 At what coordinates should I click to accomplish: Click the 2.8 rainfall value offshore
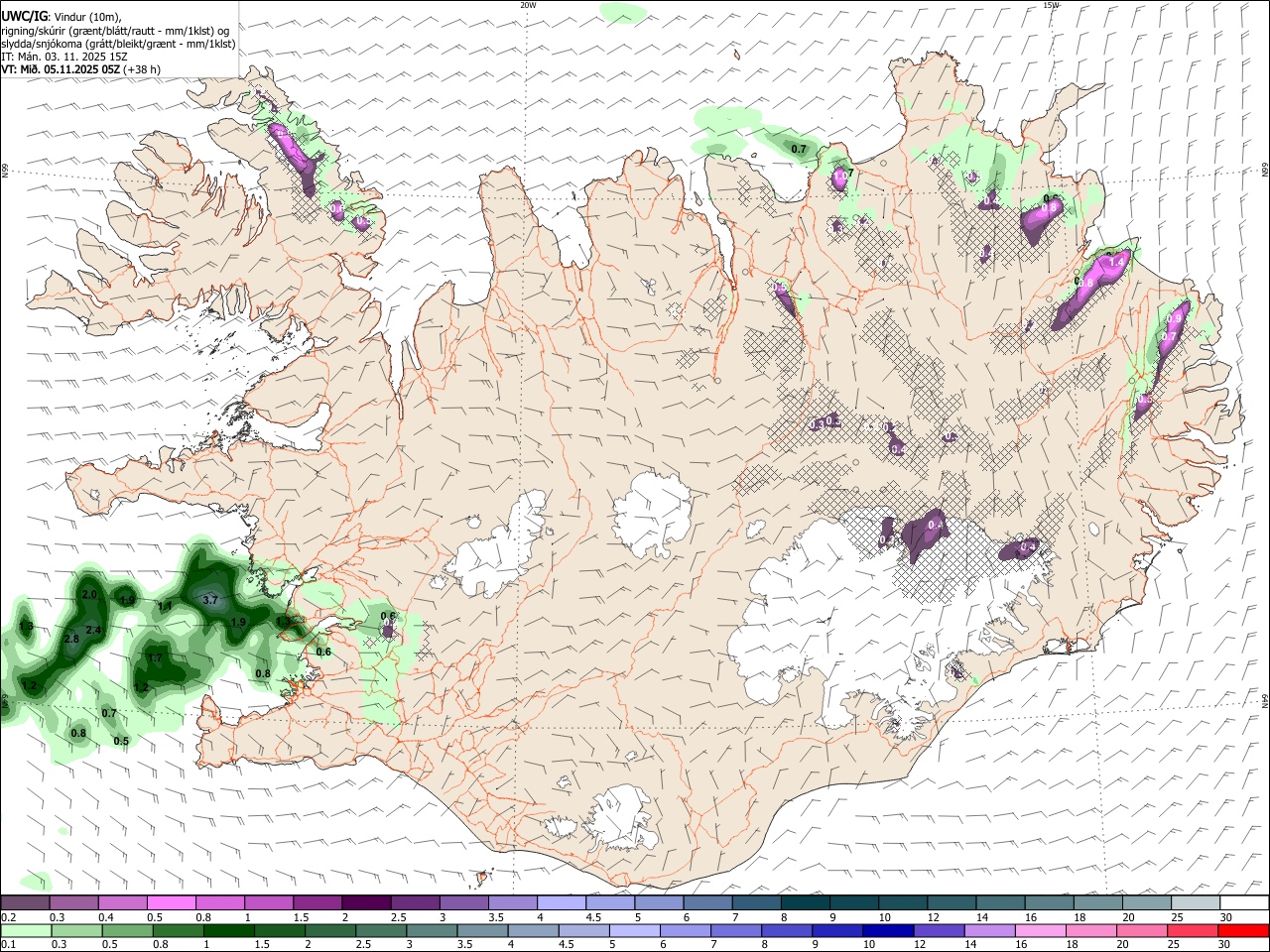pyautogui.click(x=71, y=640)
